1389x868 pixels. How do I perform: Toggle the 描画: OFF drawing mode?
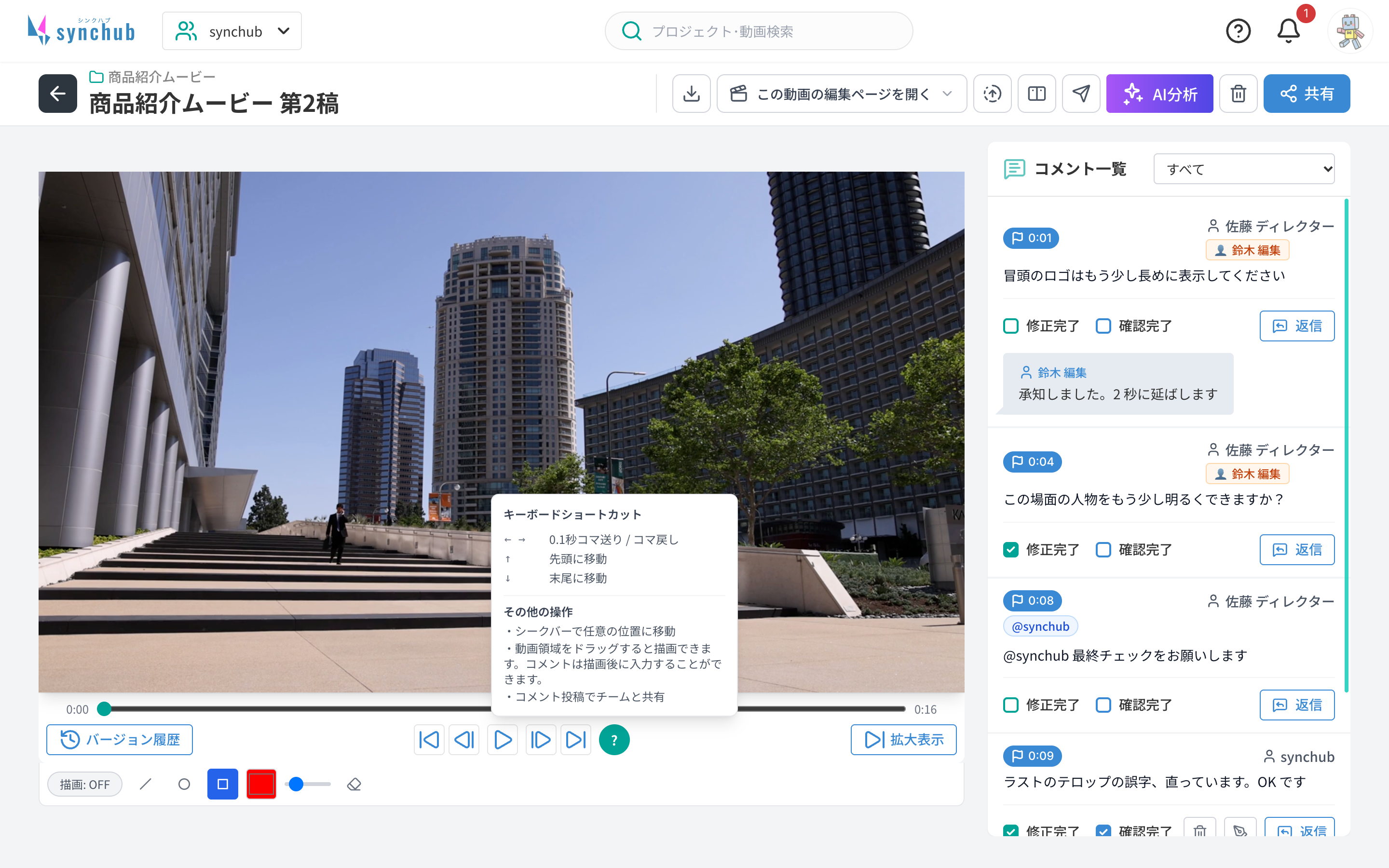(x=84, y=784)
